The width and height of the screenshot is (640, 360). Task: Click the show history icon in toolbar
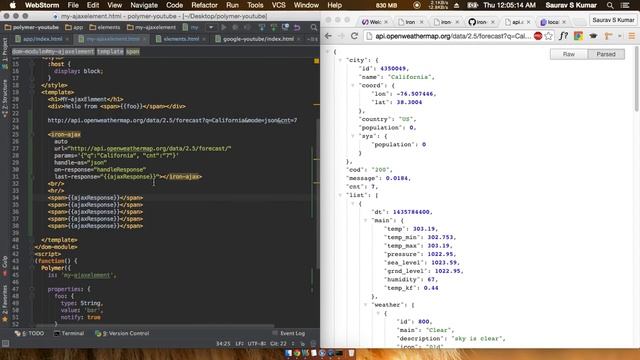coord(285,27)
